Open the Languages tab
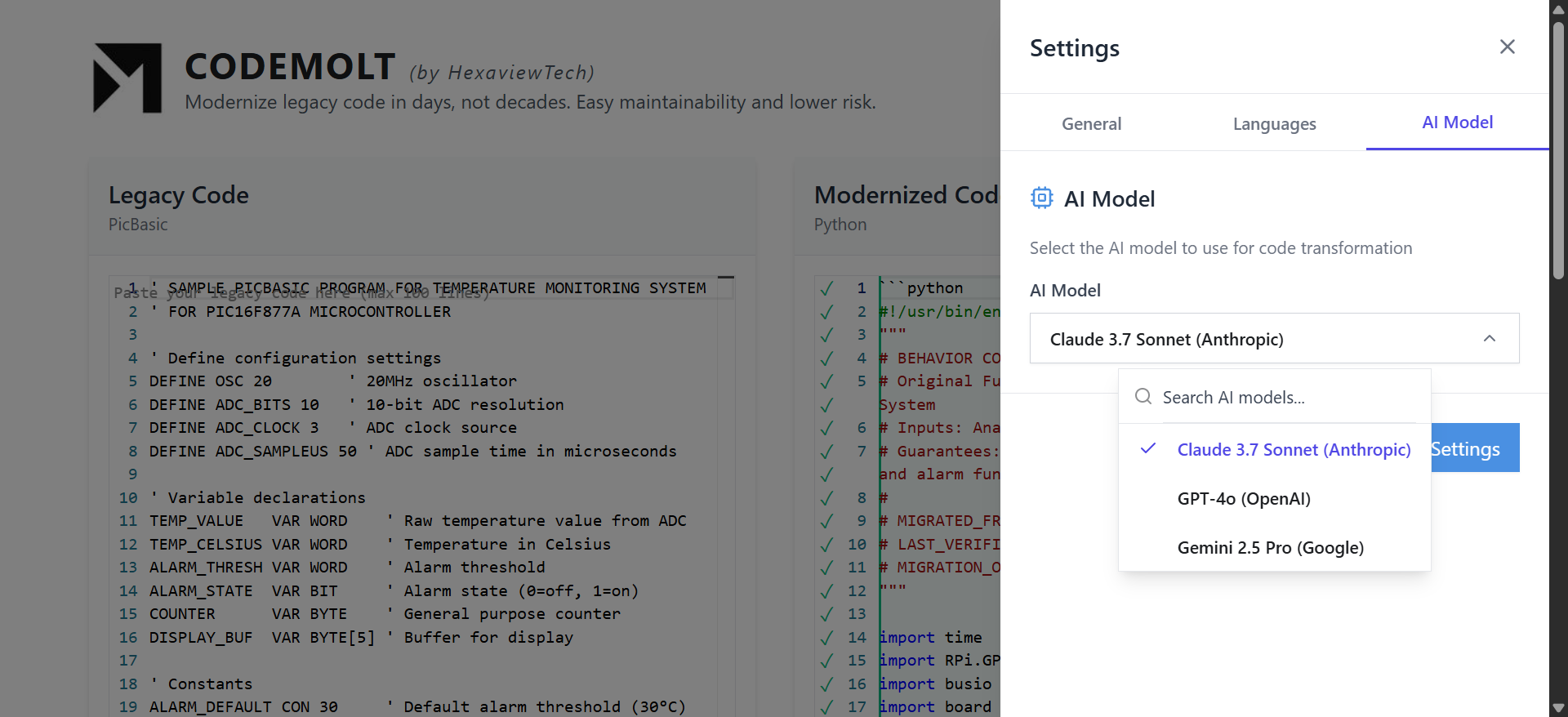Image resolution: width=1568 pixels, height=717 pixels. [1274, 124]
